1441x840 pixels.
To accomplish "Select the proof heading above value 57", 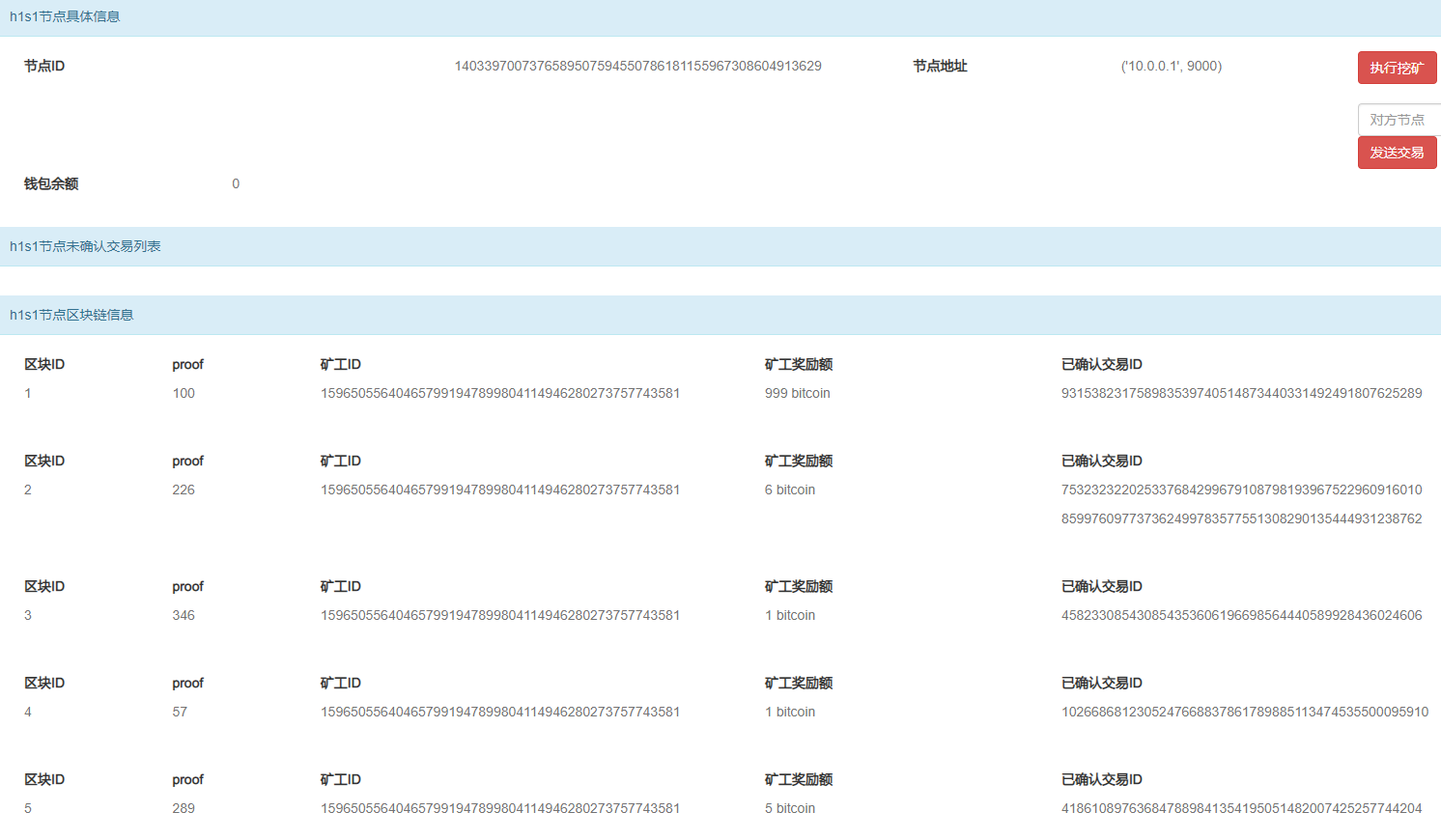I will pyautogui.click(x=188, y=683).
